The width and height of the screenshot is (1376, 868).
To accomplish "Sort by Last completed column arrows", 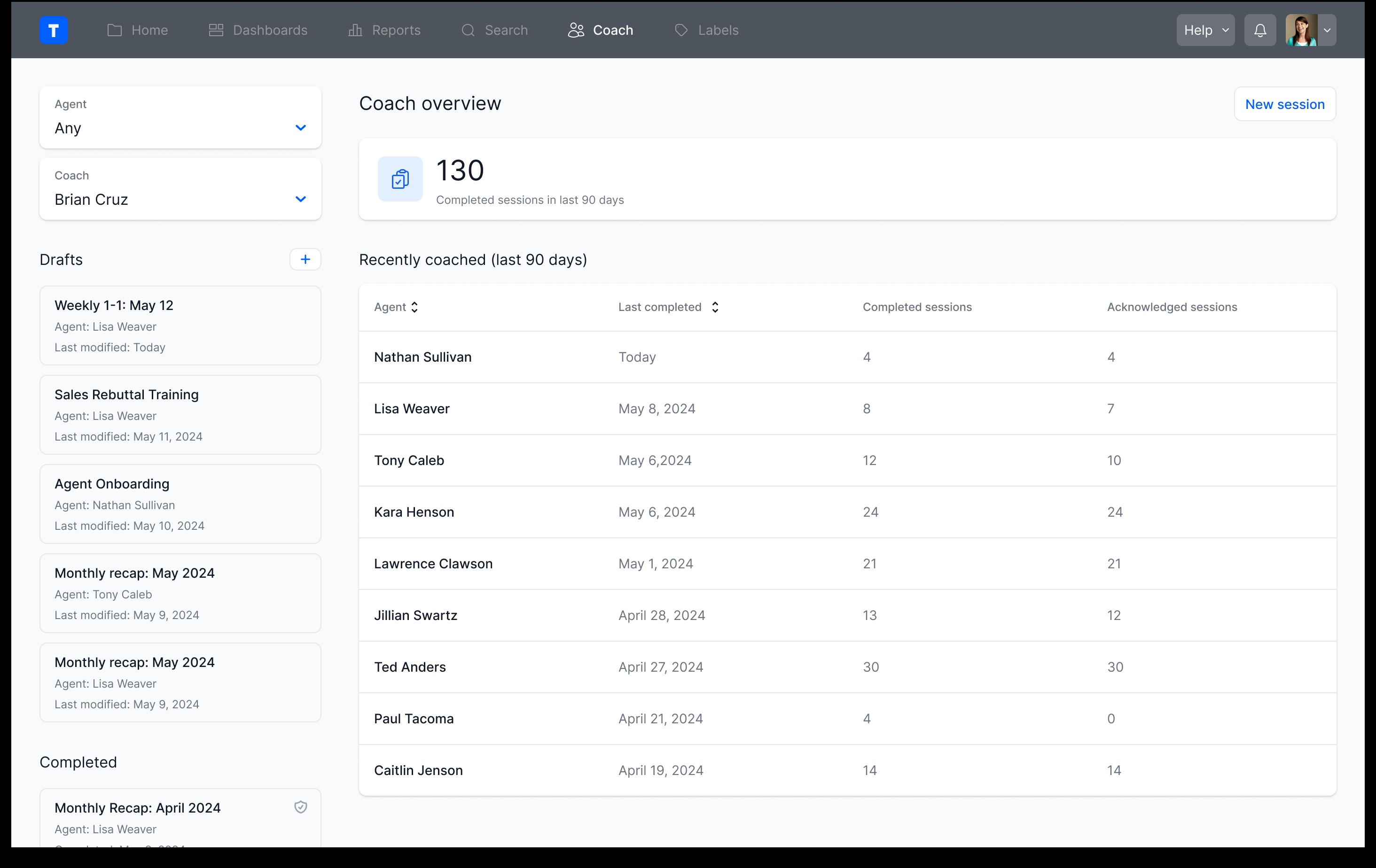I will pyautogui.click(x=715, y=307).
